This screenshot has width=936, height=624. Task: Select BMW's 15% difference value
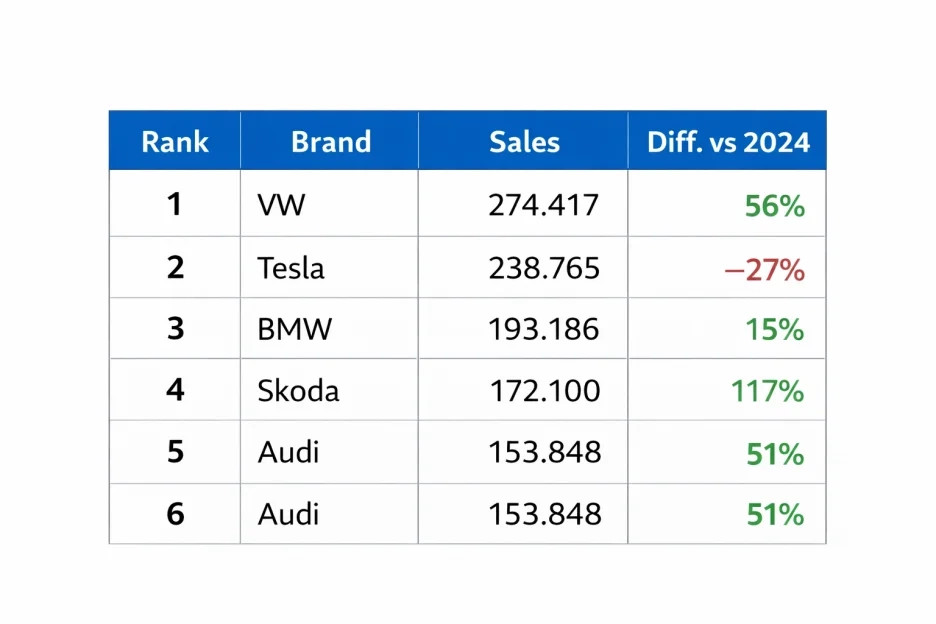(775, 329)
